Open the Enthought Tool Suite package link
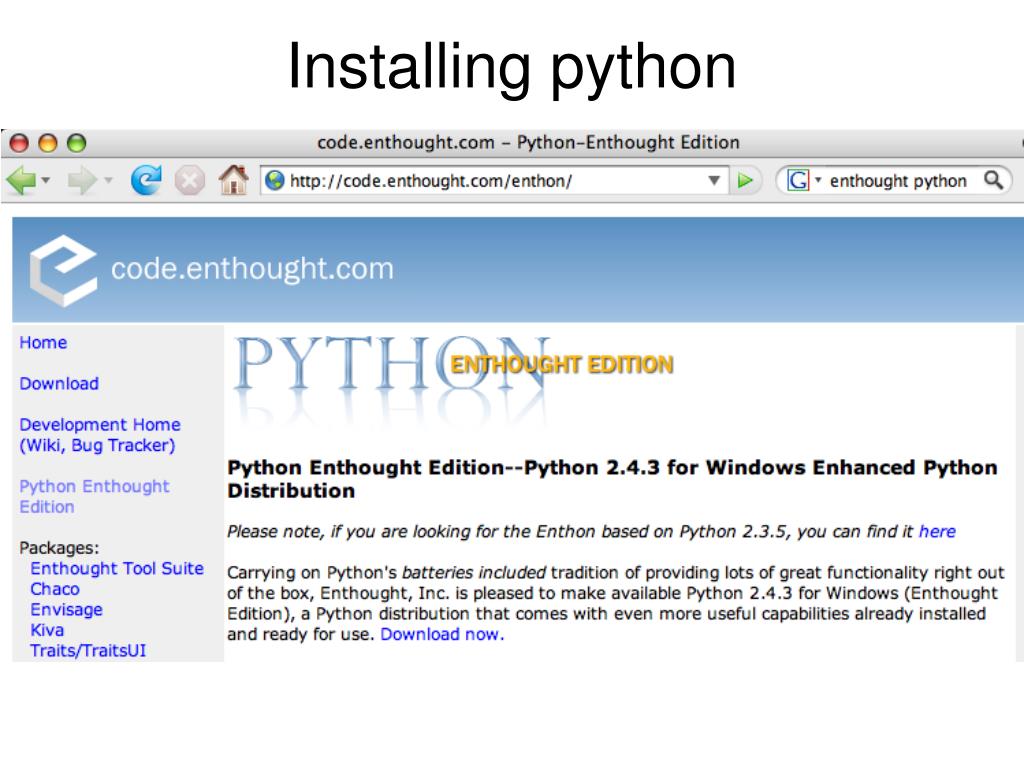The height and width of the screenshot is (768, 1024). click(117, 568)
